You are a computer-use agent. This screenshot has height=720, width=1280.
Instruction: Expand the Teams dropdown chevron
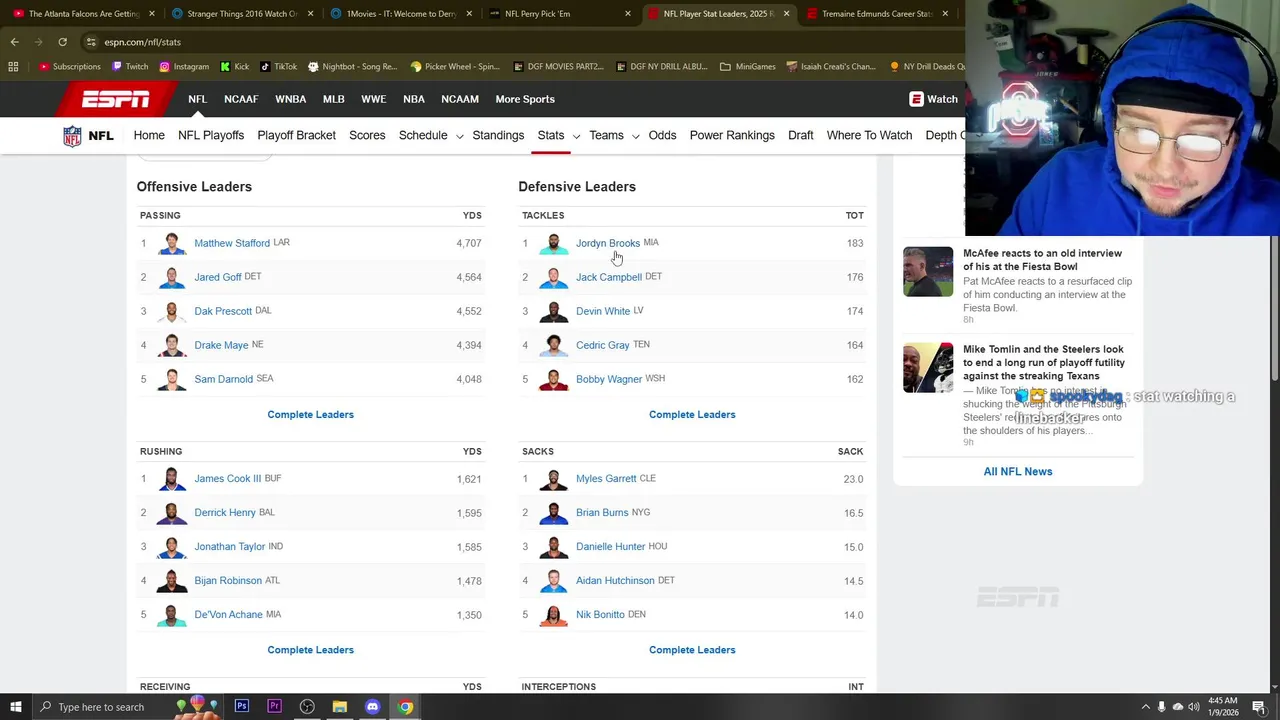(x=635, y=136)
